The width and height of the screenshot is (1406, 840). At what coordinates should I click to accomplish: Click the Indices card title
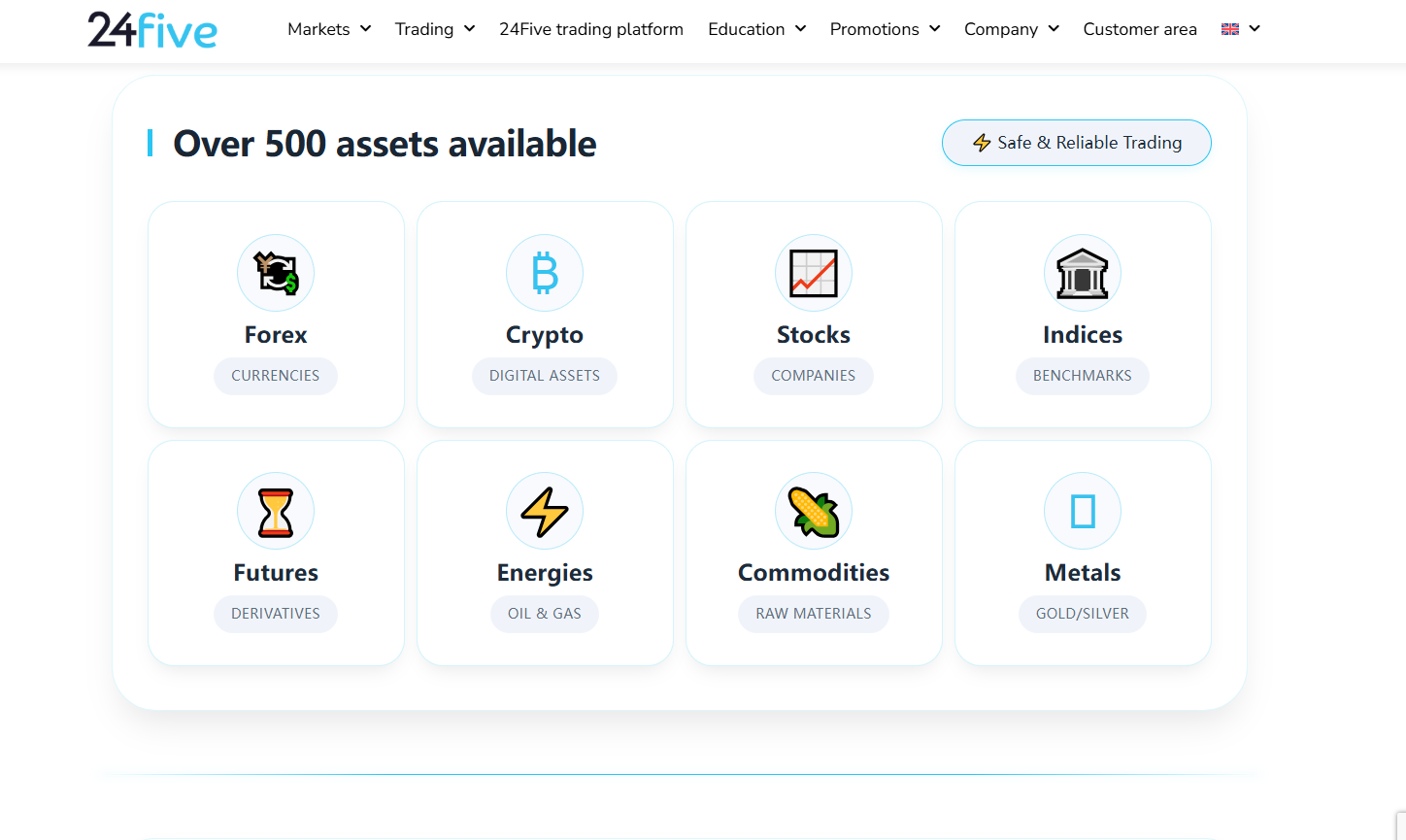1083,335
